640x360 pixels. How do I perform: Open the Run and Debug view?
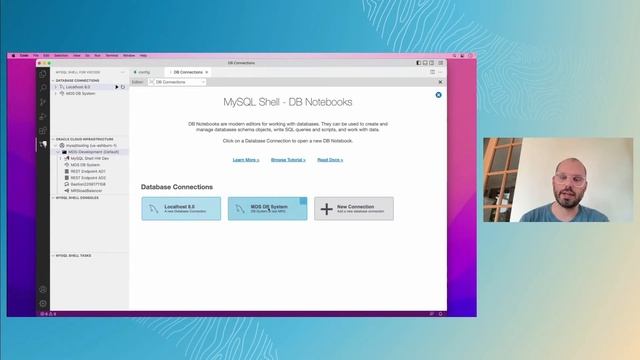43,116
